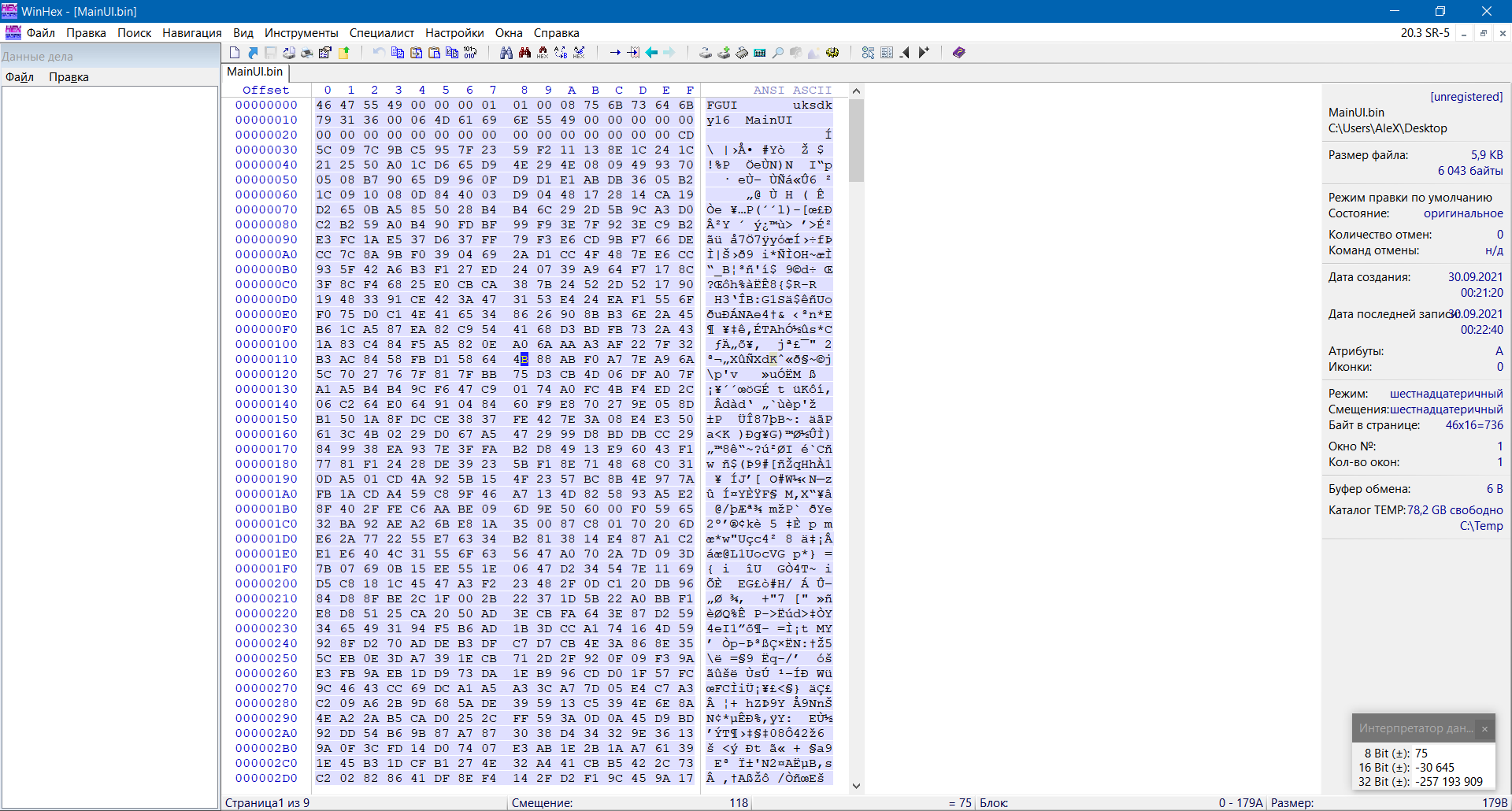The width and height of the screenshot is (1512, 811).
Task: Click the purple Help book icon
Action: pos(958,53)
